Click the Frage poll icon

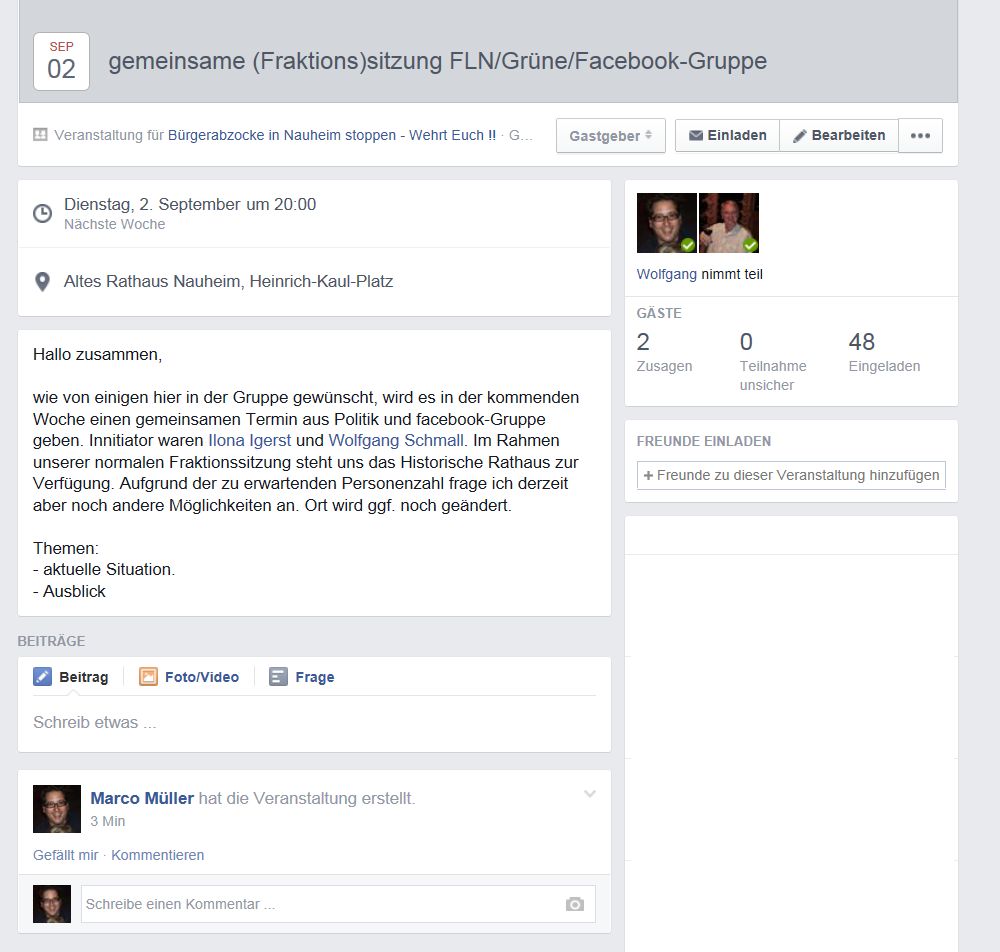pyautogui.click(x=278, y=677)
